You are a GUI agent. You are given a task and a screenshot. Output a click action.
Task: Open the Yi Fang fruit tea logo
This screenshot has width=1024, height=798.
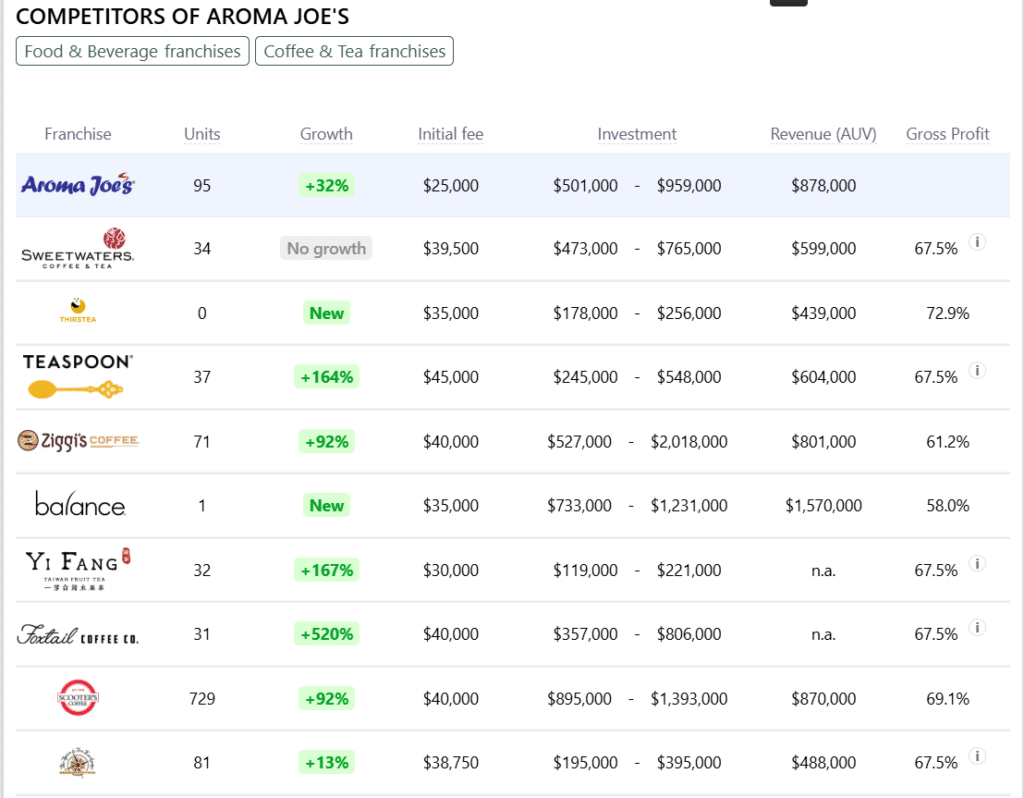78,569
